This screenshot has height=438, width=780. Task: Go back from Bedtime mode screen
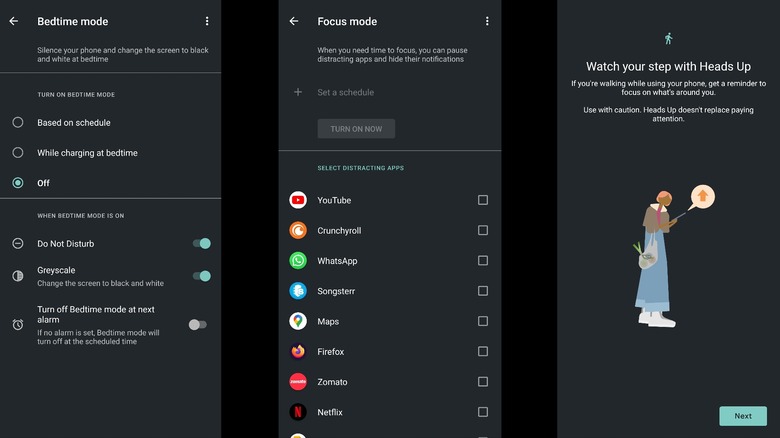click(14, 21)
